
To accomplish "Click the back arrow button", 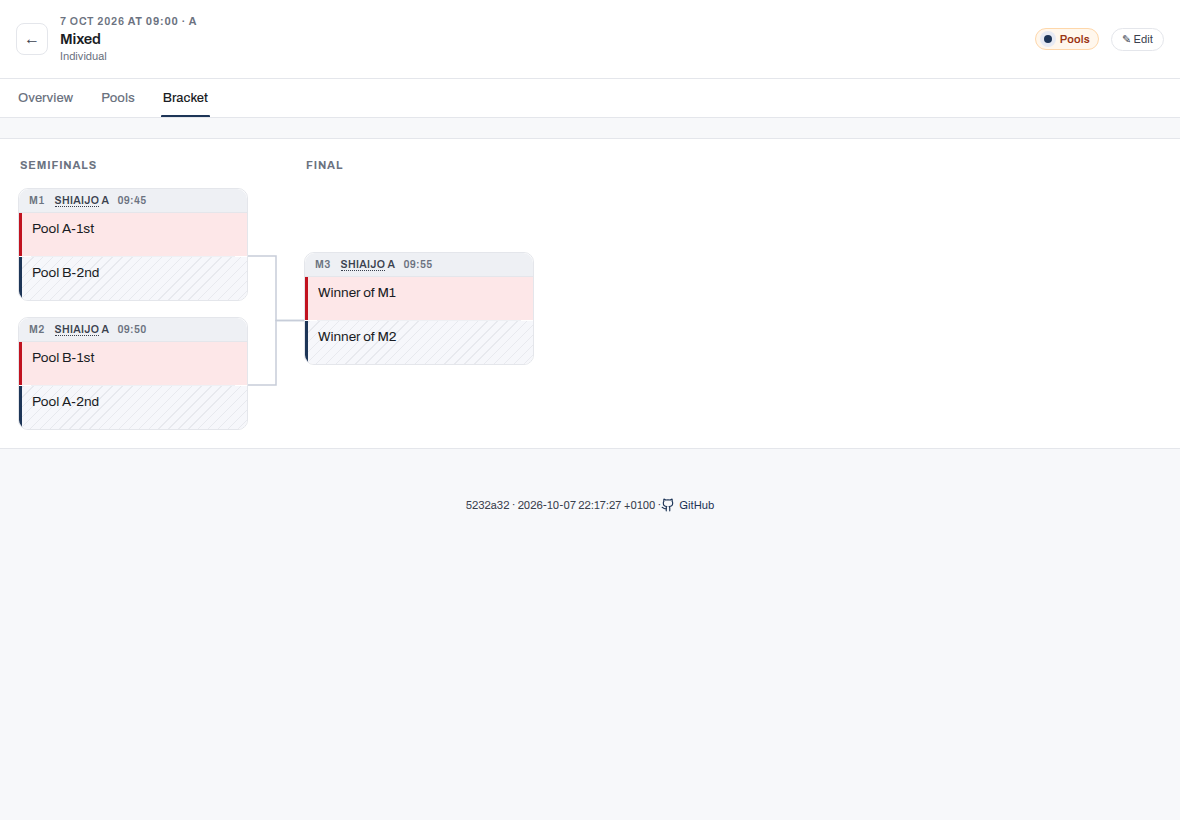I will (x=32, y=39).
